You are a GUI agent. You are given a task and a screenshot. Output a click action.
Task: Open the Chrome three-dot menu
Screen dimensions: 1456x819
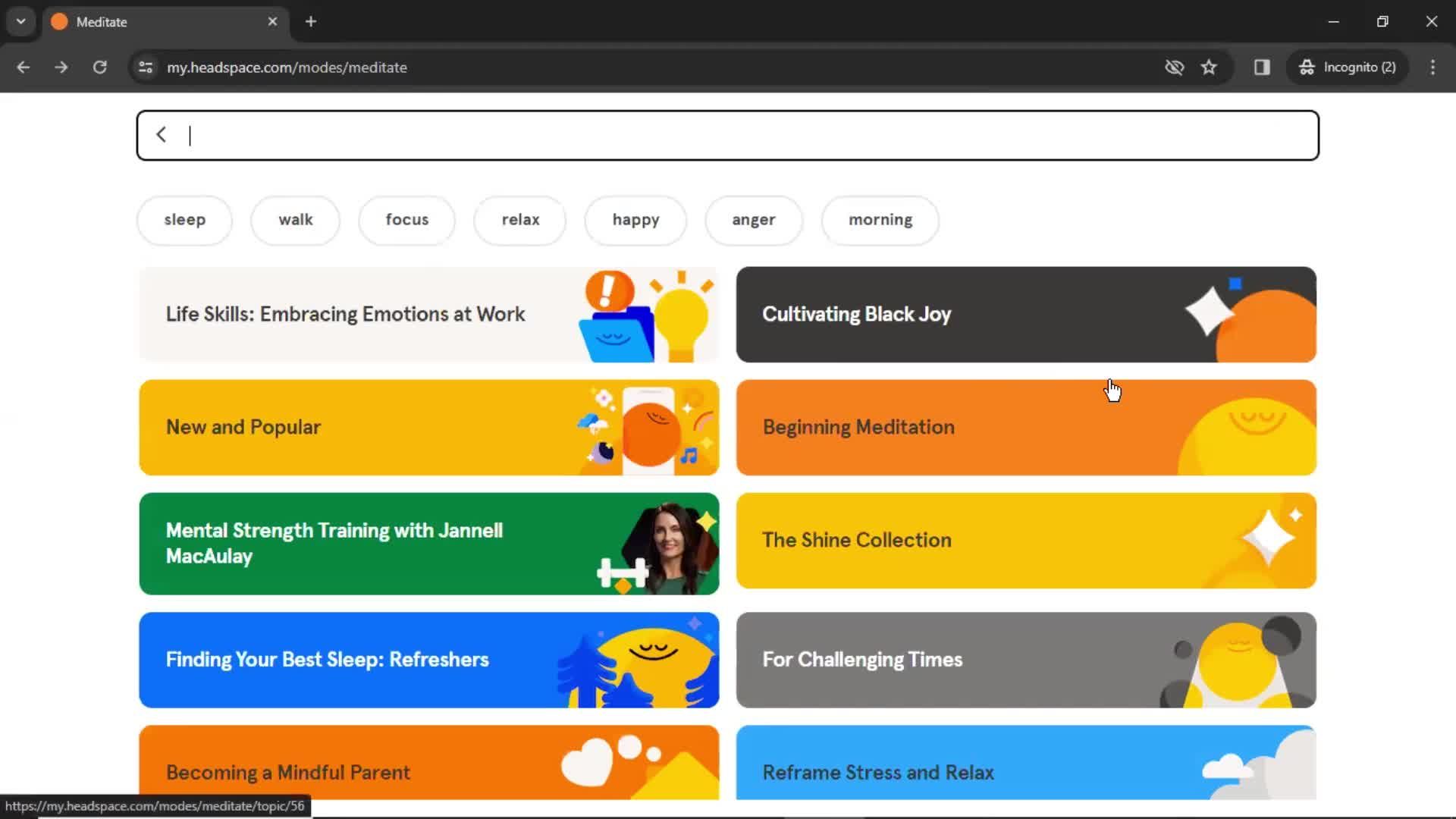[1432, 67]
